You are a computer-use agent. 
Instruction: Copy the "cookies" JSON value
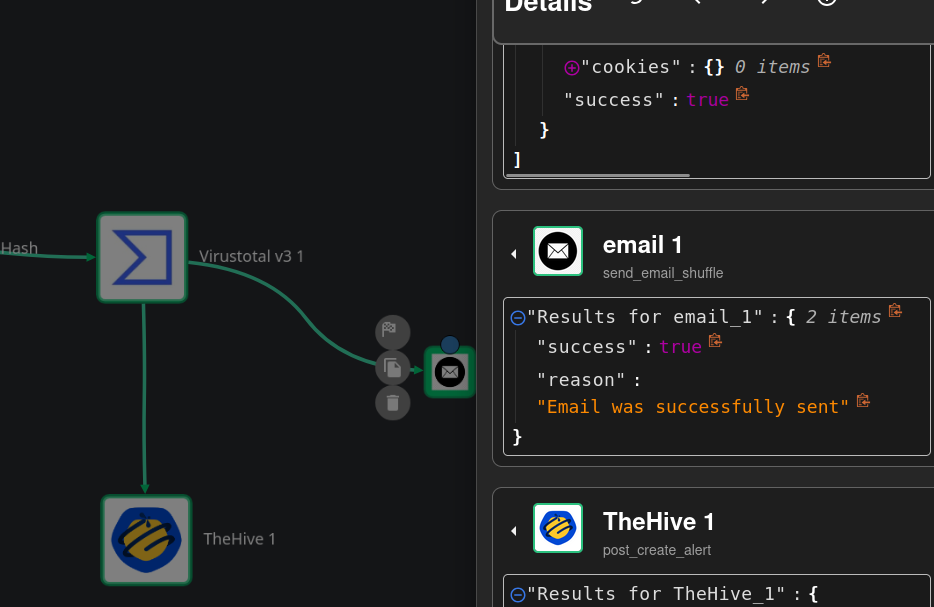tap(824, 61)
